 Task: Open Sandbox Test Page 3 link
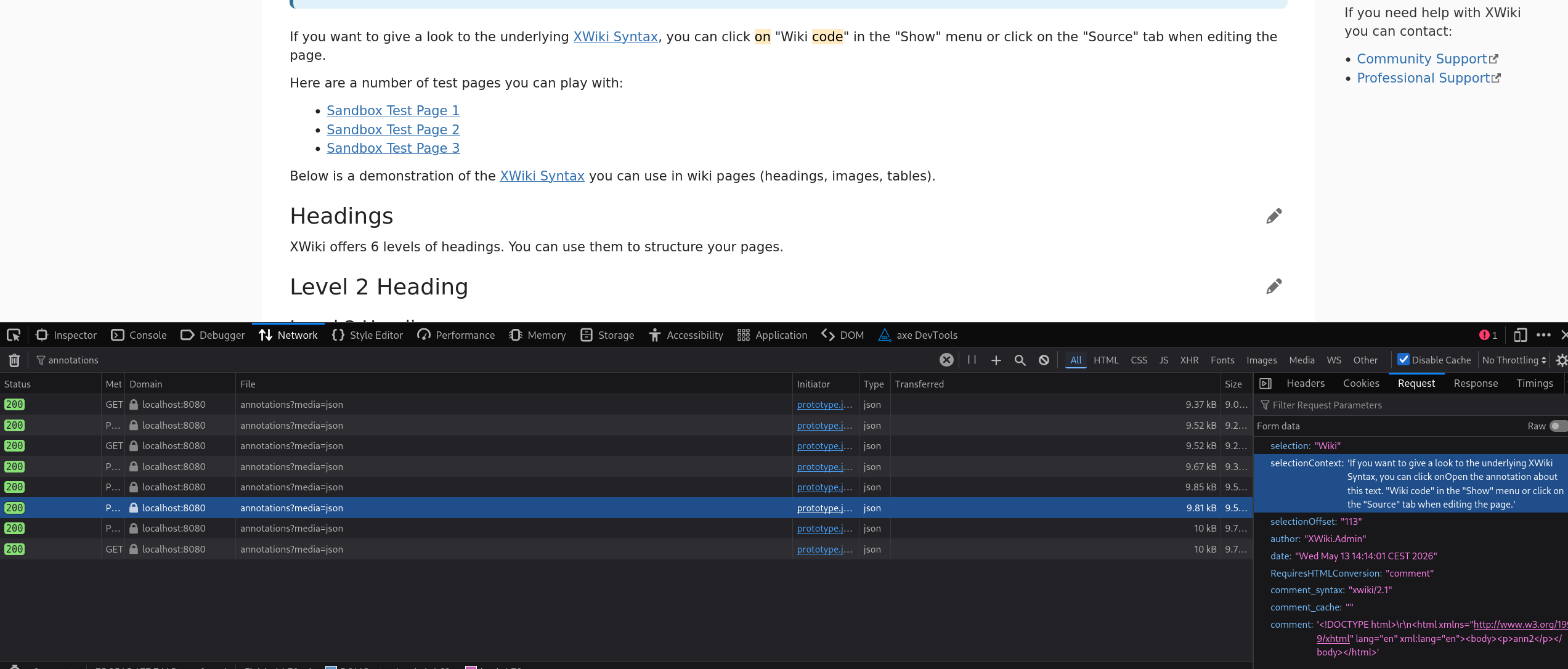pos(393,148)
